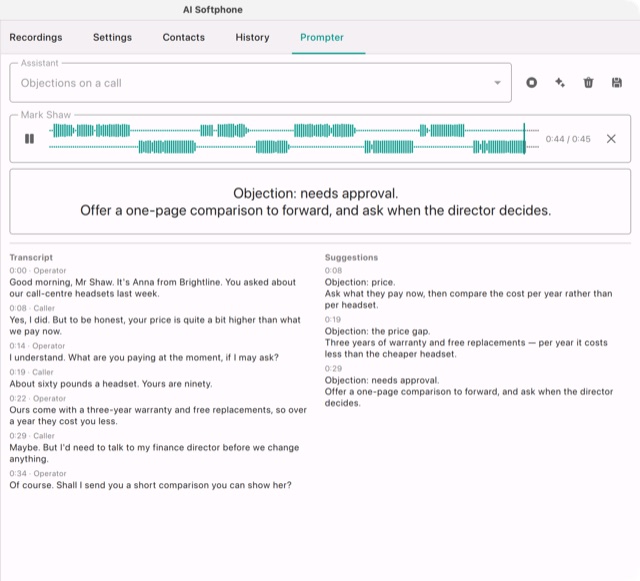Pause the Mark Shaw recording playback

(x=29, y=139)
